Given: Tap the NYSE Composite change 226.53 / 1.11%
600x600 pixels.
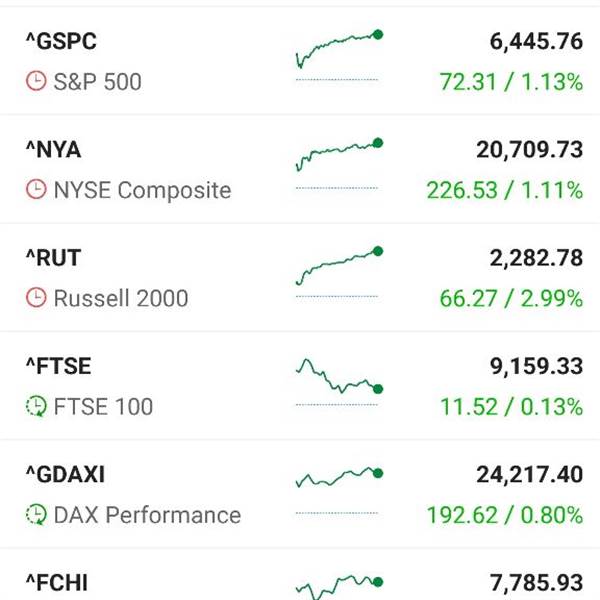Looking at the screenshot, I should (x=505, y=190).
